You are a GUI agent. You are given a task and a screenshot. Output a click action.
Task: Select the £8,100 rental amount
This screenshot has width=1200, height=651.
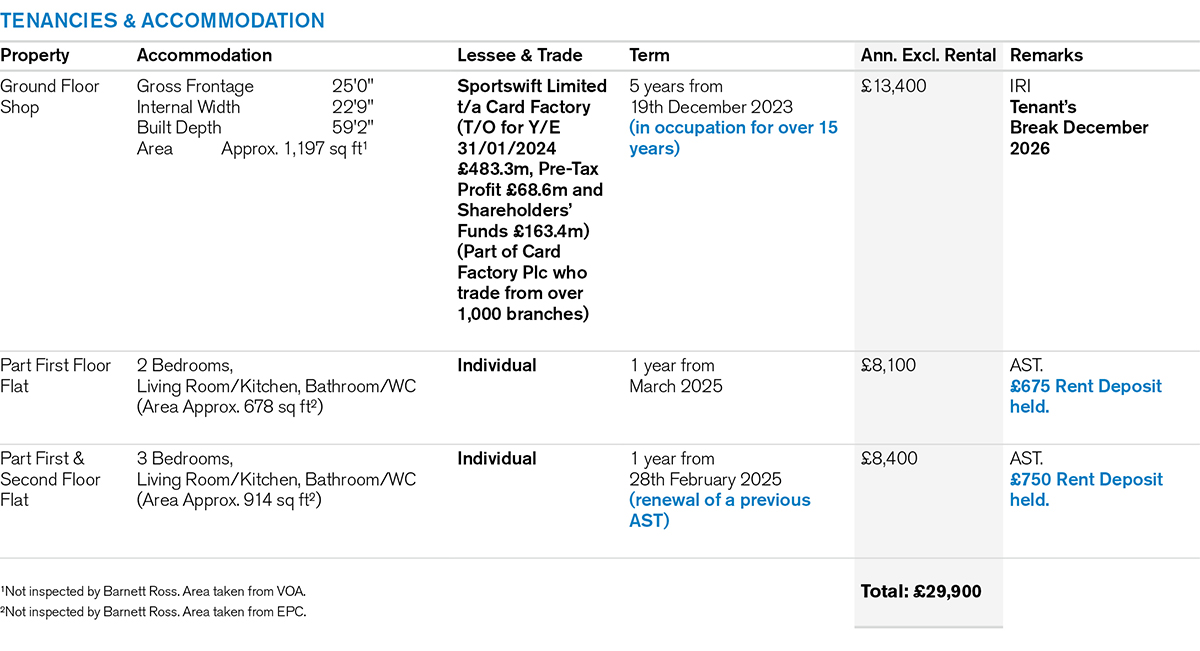click(x=889, y=366)
